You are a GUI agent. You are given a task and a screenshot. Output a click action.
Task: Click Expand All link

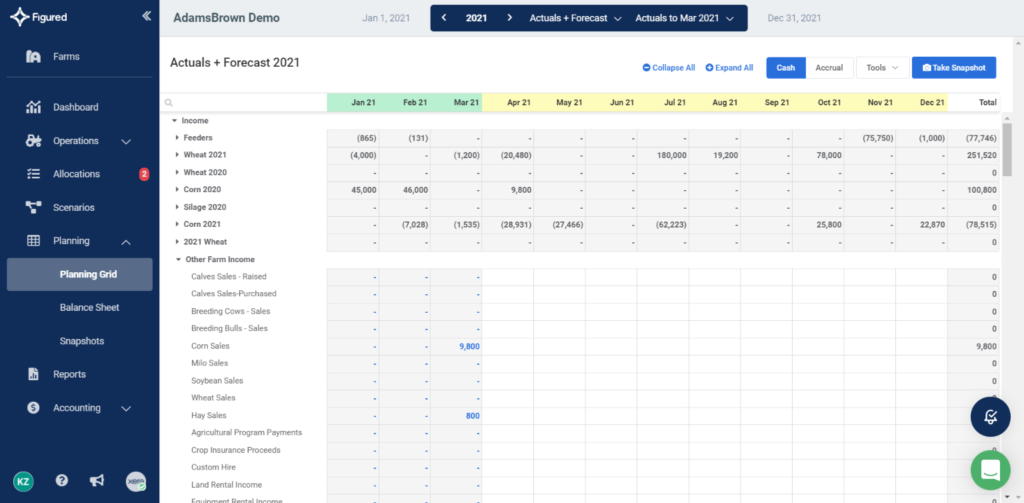[729, 68]
